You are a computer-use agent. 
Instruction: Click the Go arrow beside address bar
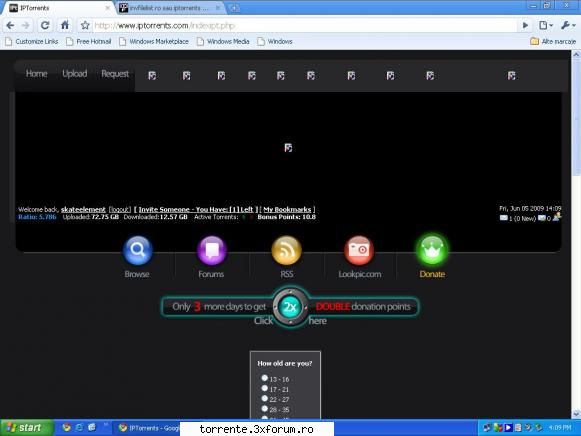click(x=525, y=26)
